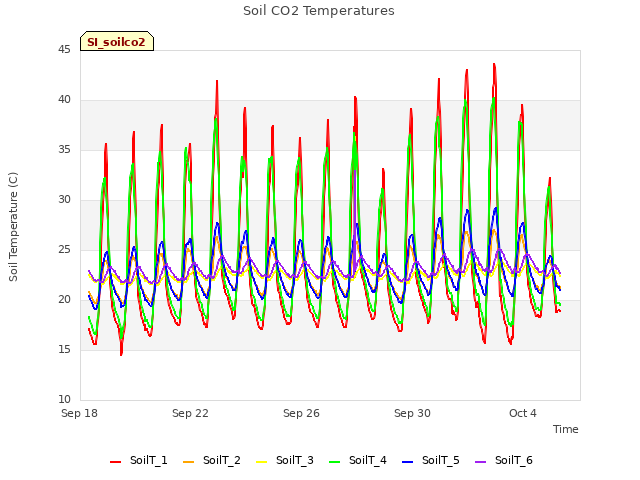The image size is (640, 480).
Task: Select the SoilT_3 legend label
Action: coord(295,460)
